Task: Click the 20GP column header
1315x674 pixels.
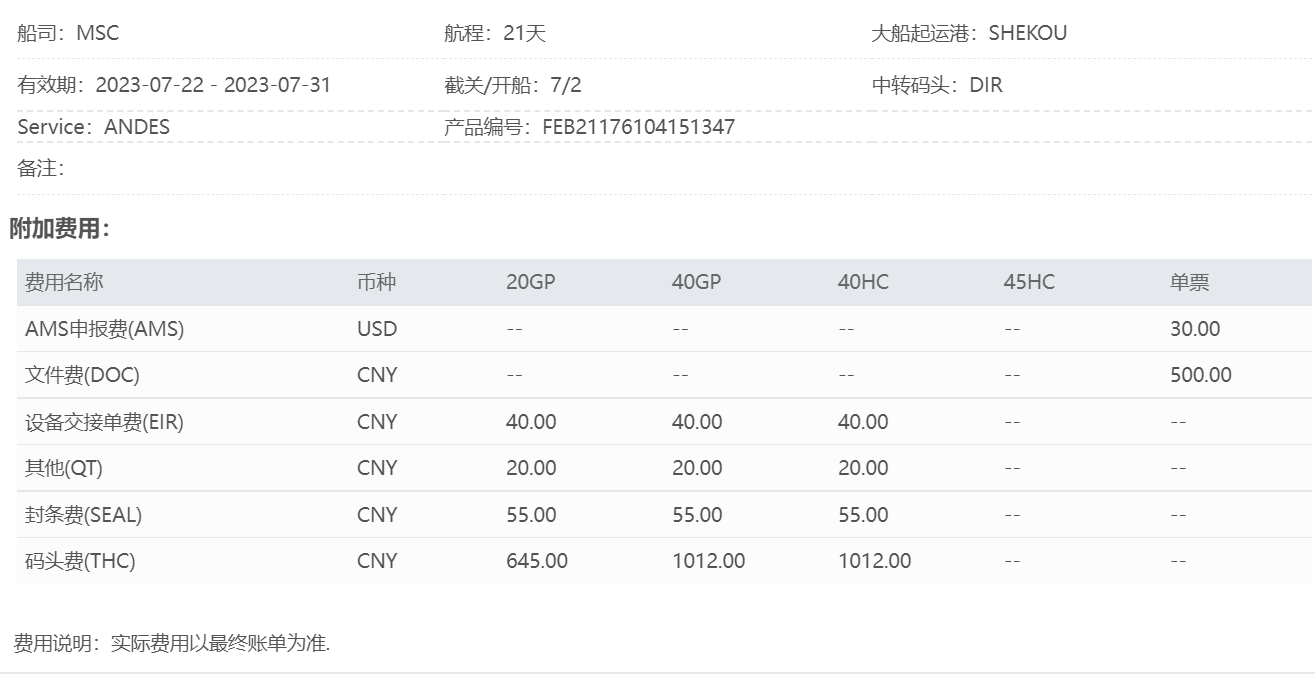Action: pyautogui.click(x=530, y=282)
